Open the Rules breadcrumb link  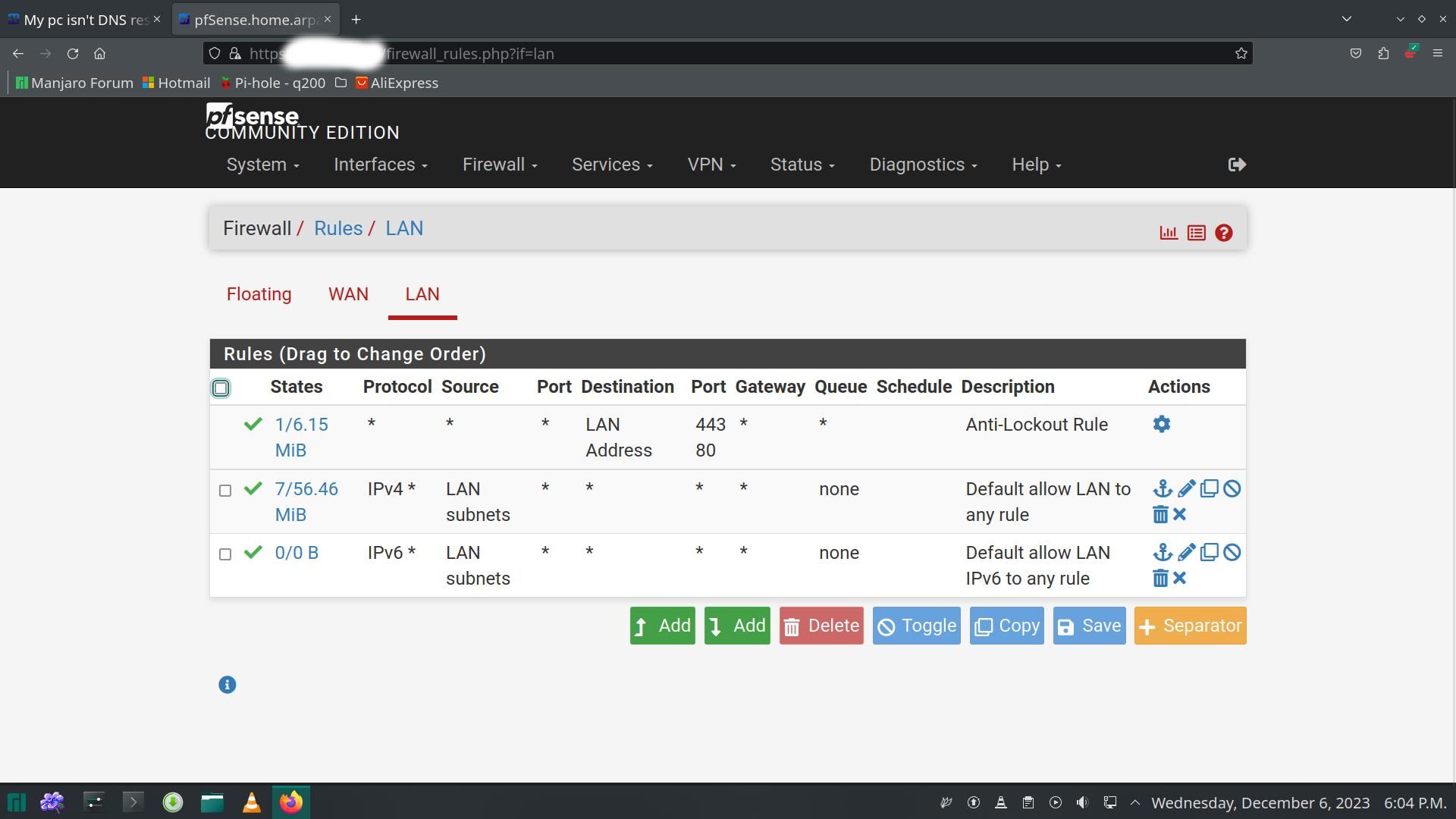pos(338,228)
